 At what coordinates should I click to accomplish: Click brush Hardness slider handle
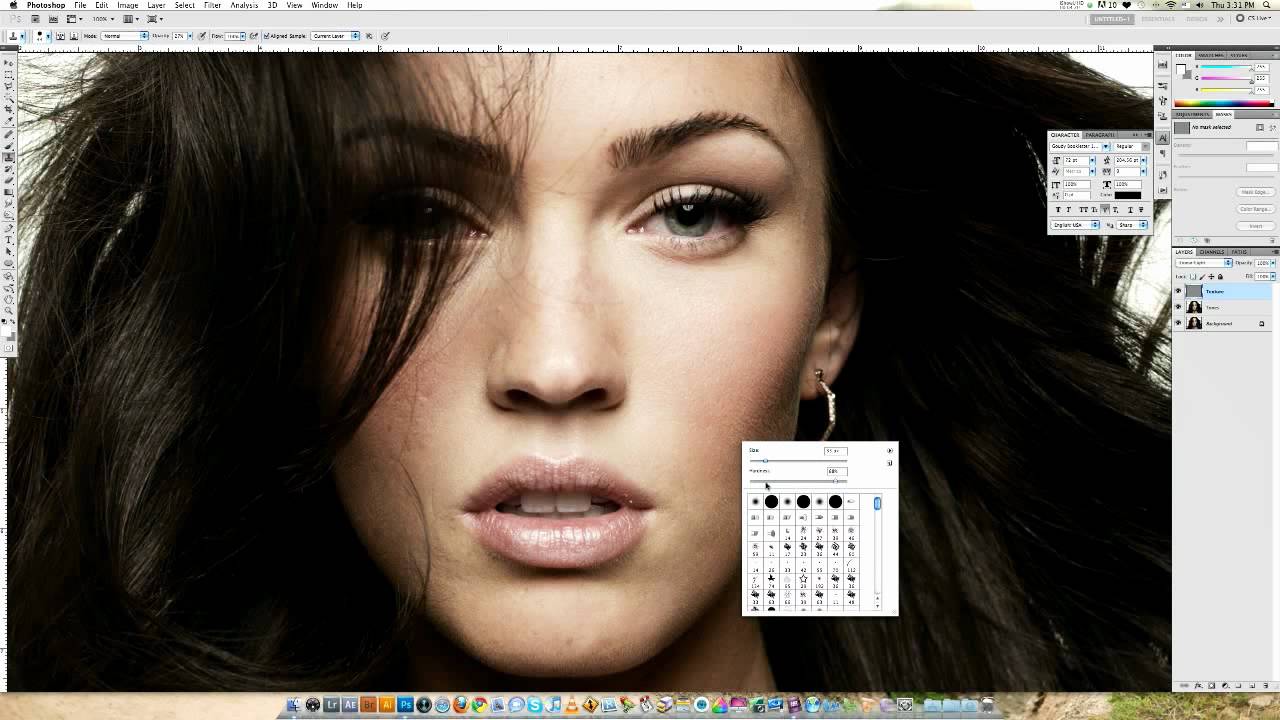click(835, 481)
